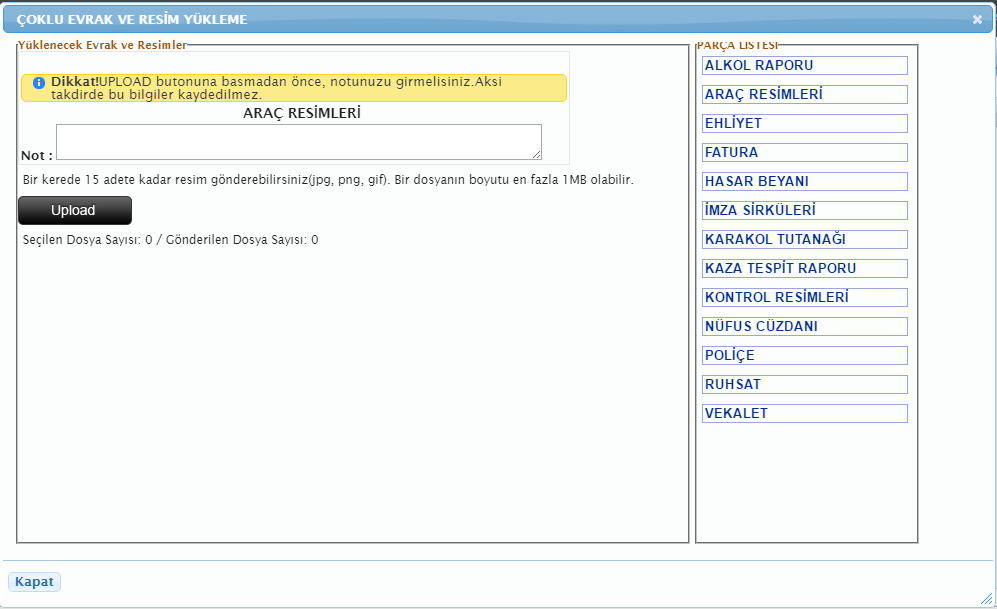Click the blue info icon beside Dikkat

(x=39, y=83)
